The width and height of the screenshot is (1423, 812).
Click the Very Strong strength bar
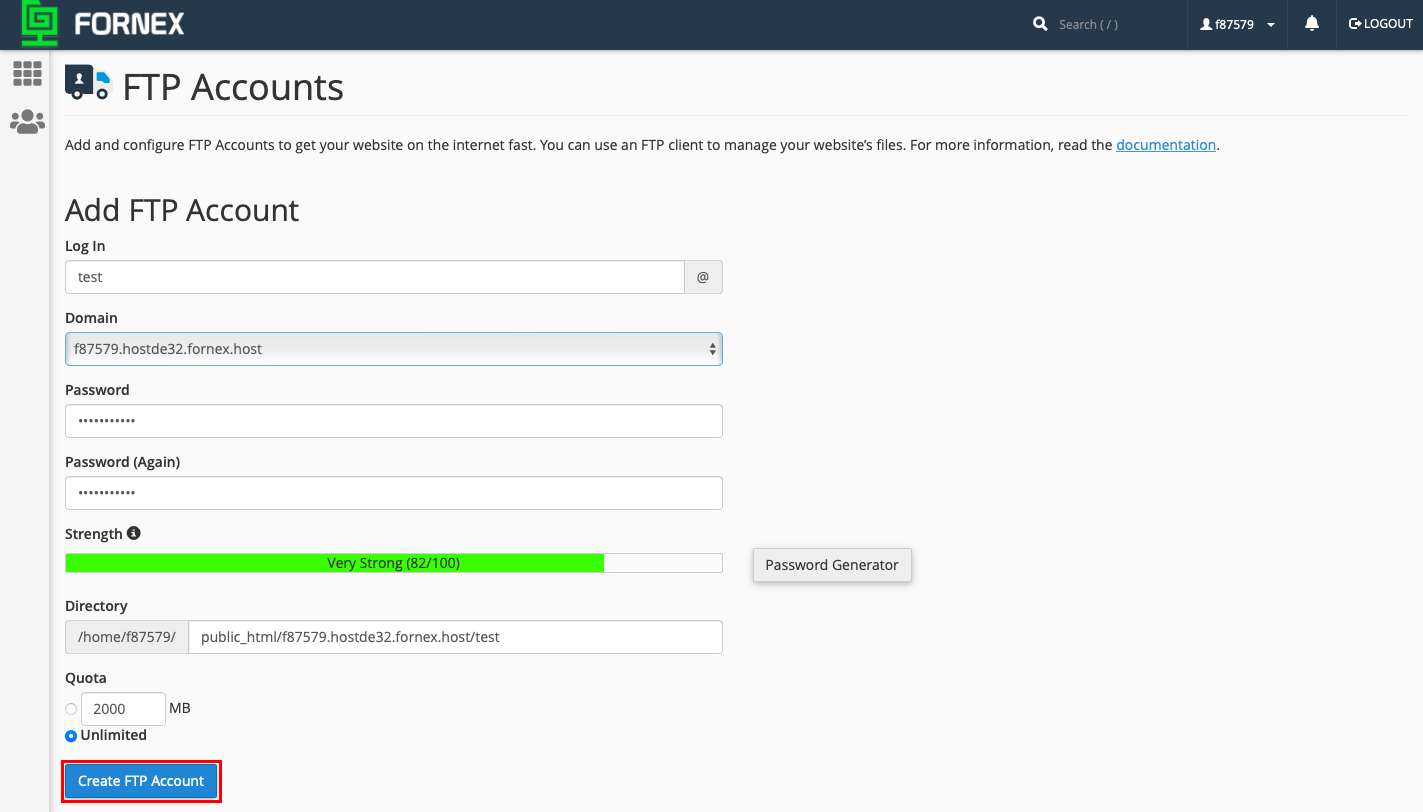(394, 563)
